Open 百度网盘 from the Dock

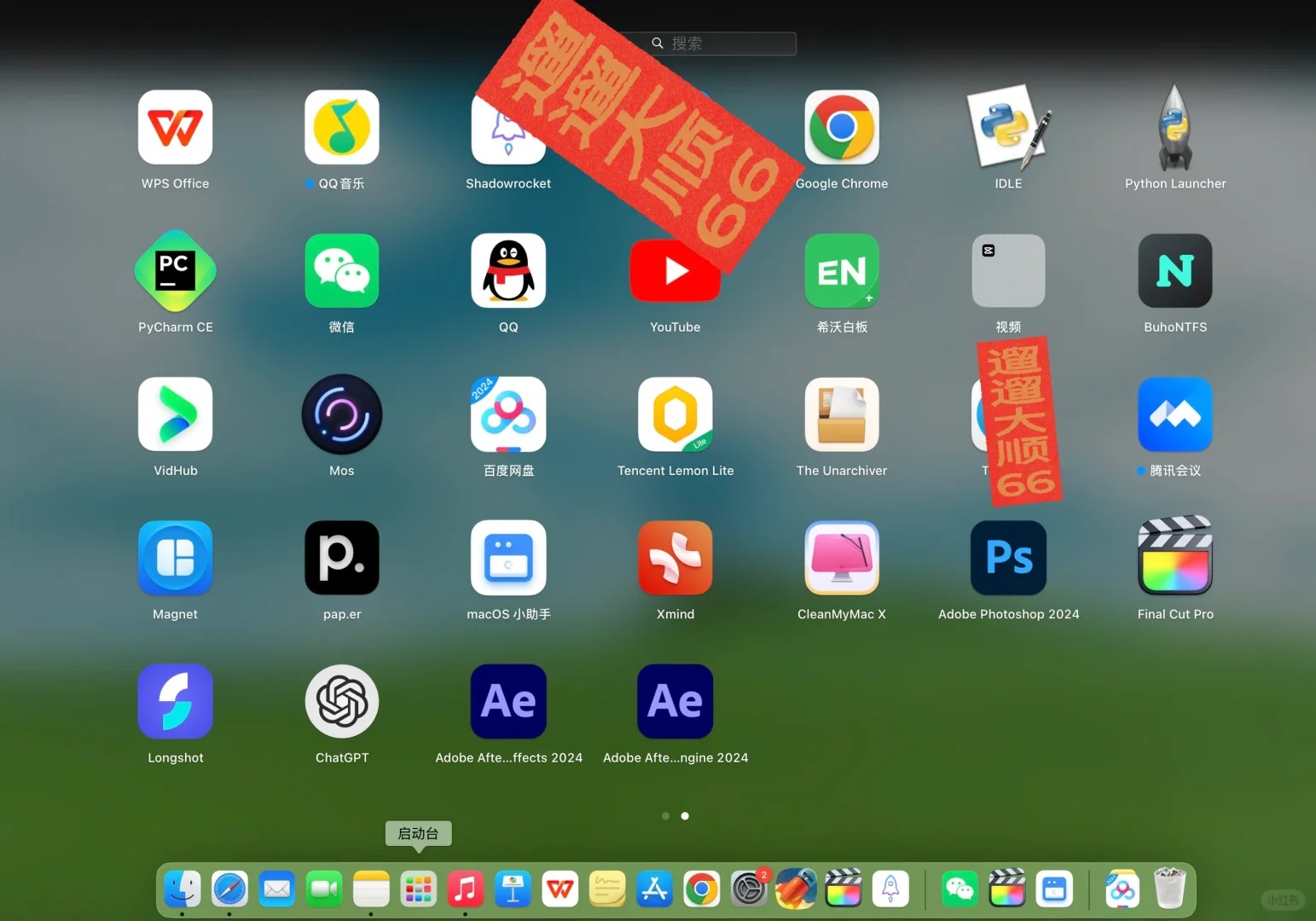pyautogui.click(x=1122, y=889)
